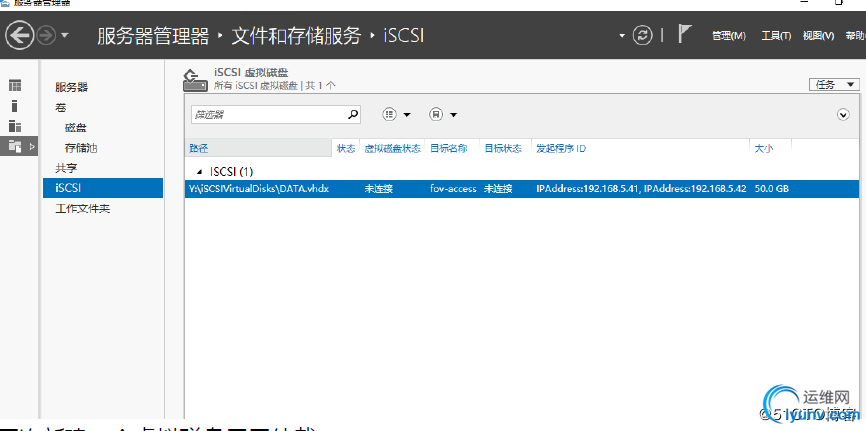Open navigation history dropdown arrow
Viewport: 866px width, 431px height.
(65, 36)
